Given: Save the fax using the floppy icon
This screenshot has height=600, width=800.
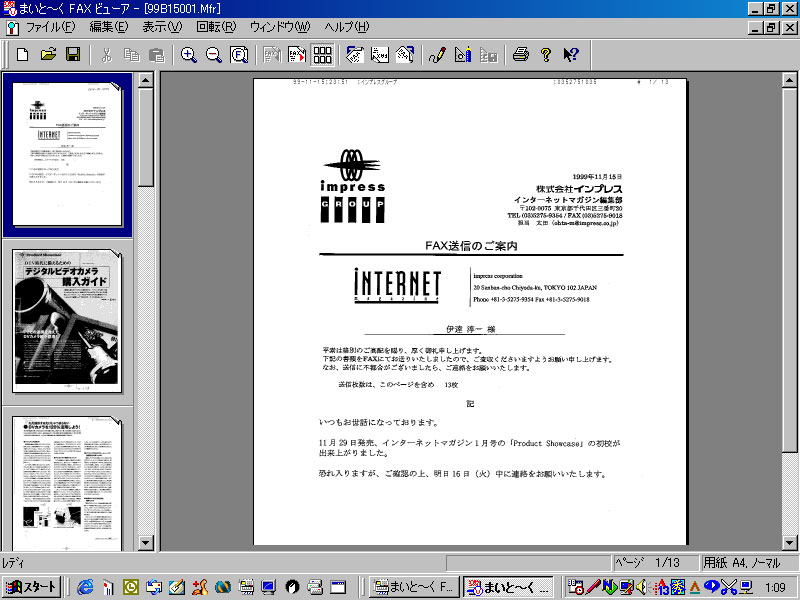Looking at the screenshot, I should click(x=73, y=55).
